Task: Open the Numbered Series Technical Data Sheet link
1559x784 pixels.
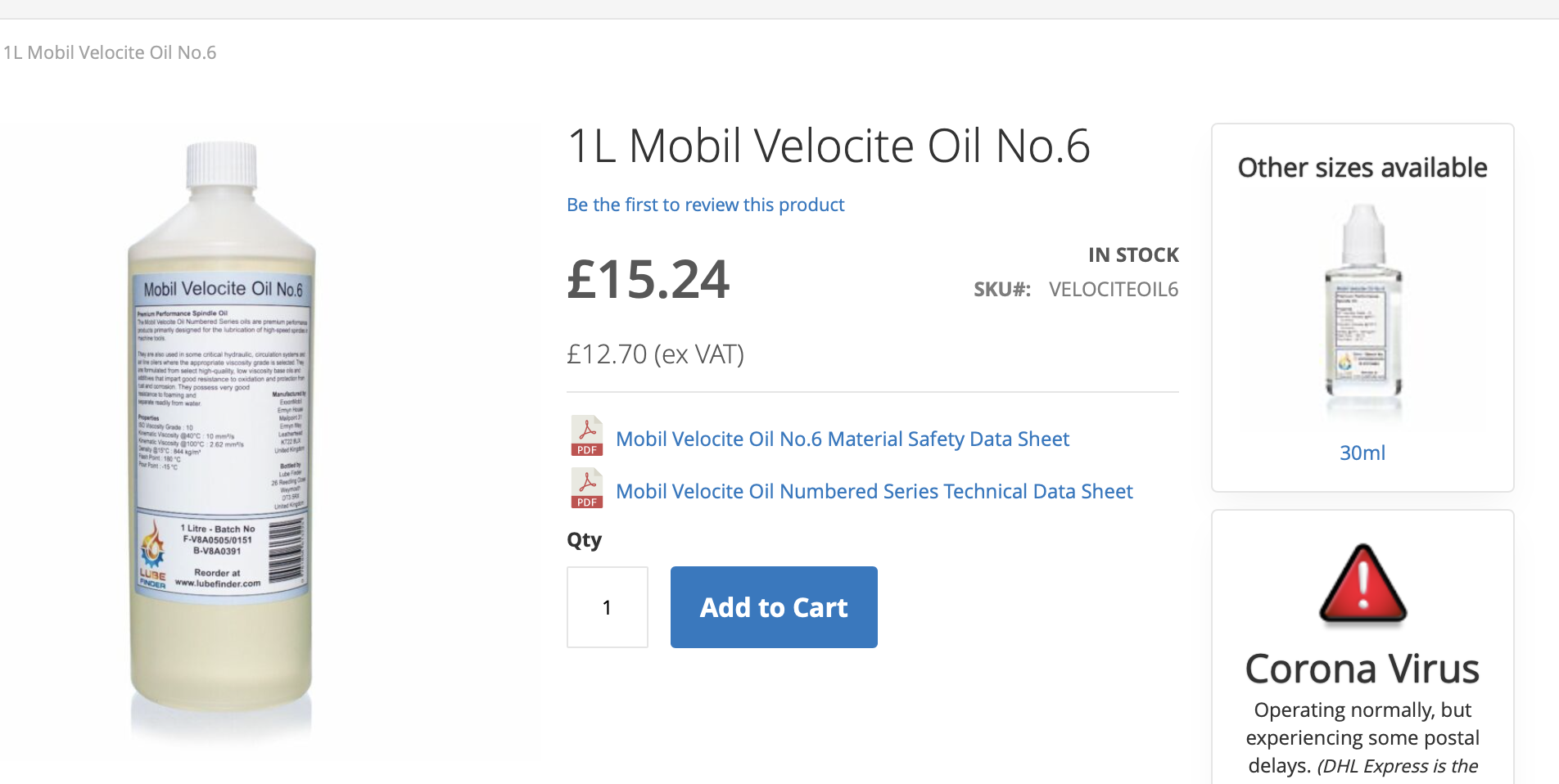Action: (874, 492)
